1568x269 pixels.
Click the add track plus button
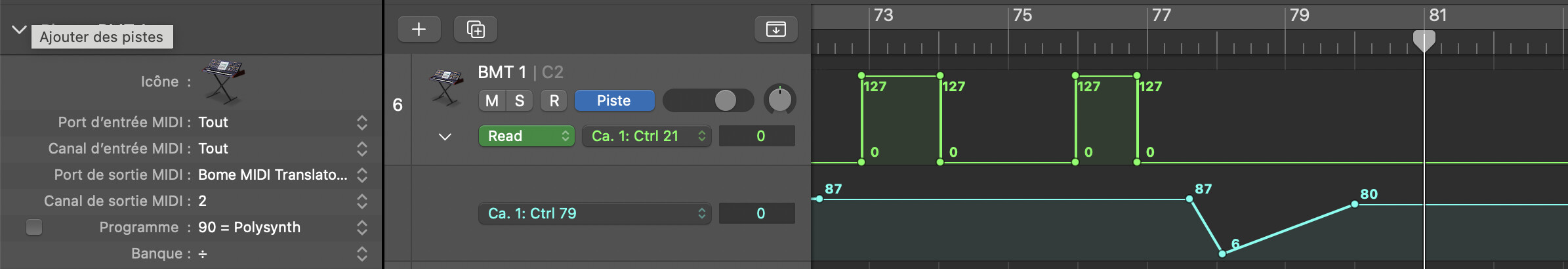coord(419,29)
